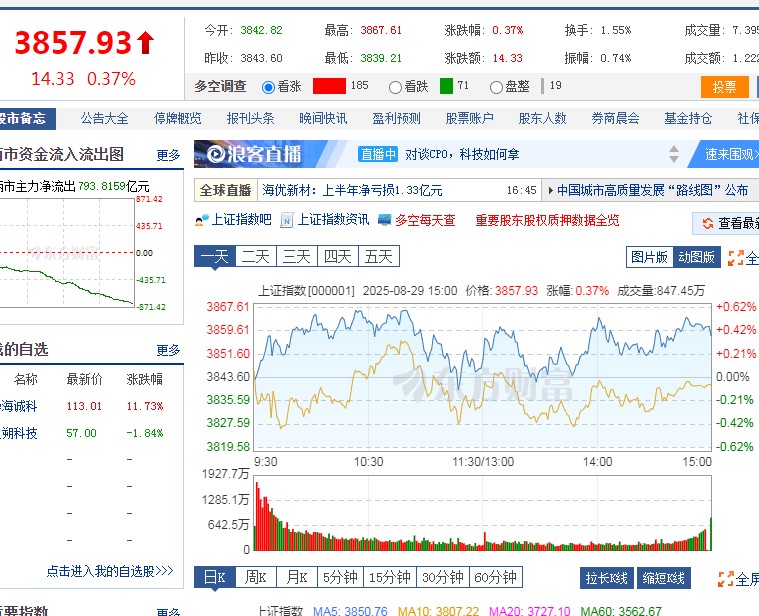Switch to 日K candlestick tab
This screenshot has height=616, width=759.
pyautogui.click(x=214, y=577)
